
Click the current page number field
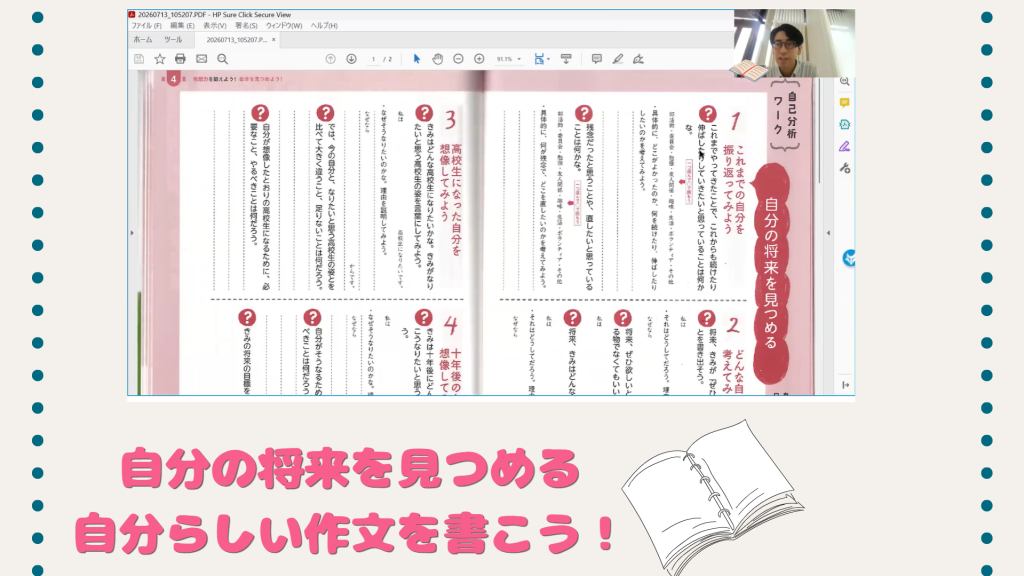374,59
